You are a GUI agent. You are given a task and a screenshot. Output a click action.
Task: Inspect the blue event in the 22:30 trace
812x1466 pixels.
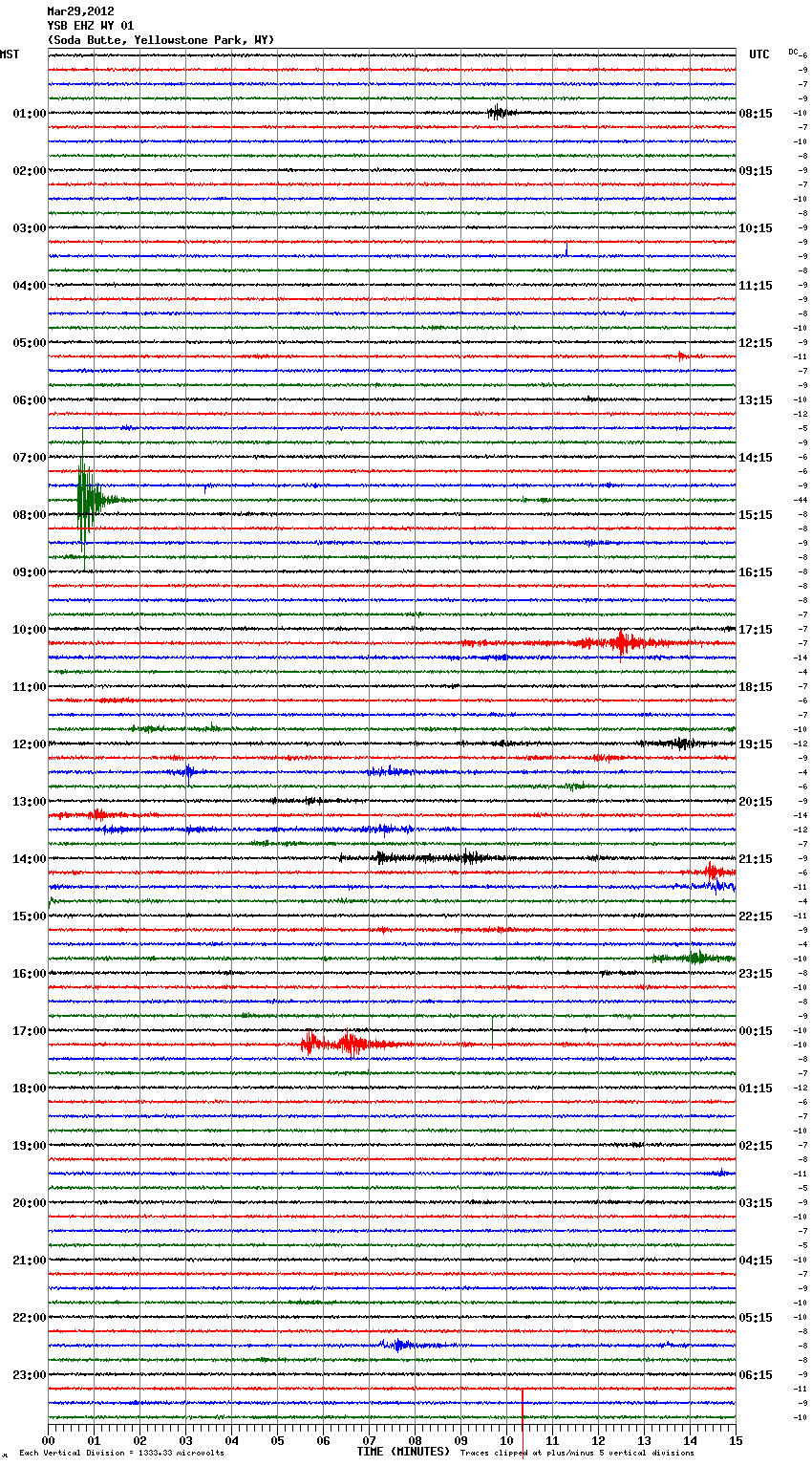[x=399, y=1345]
